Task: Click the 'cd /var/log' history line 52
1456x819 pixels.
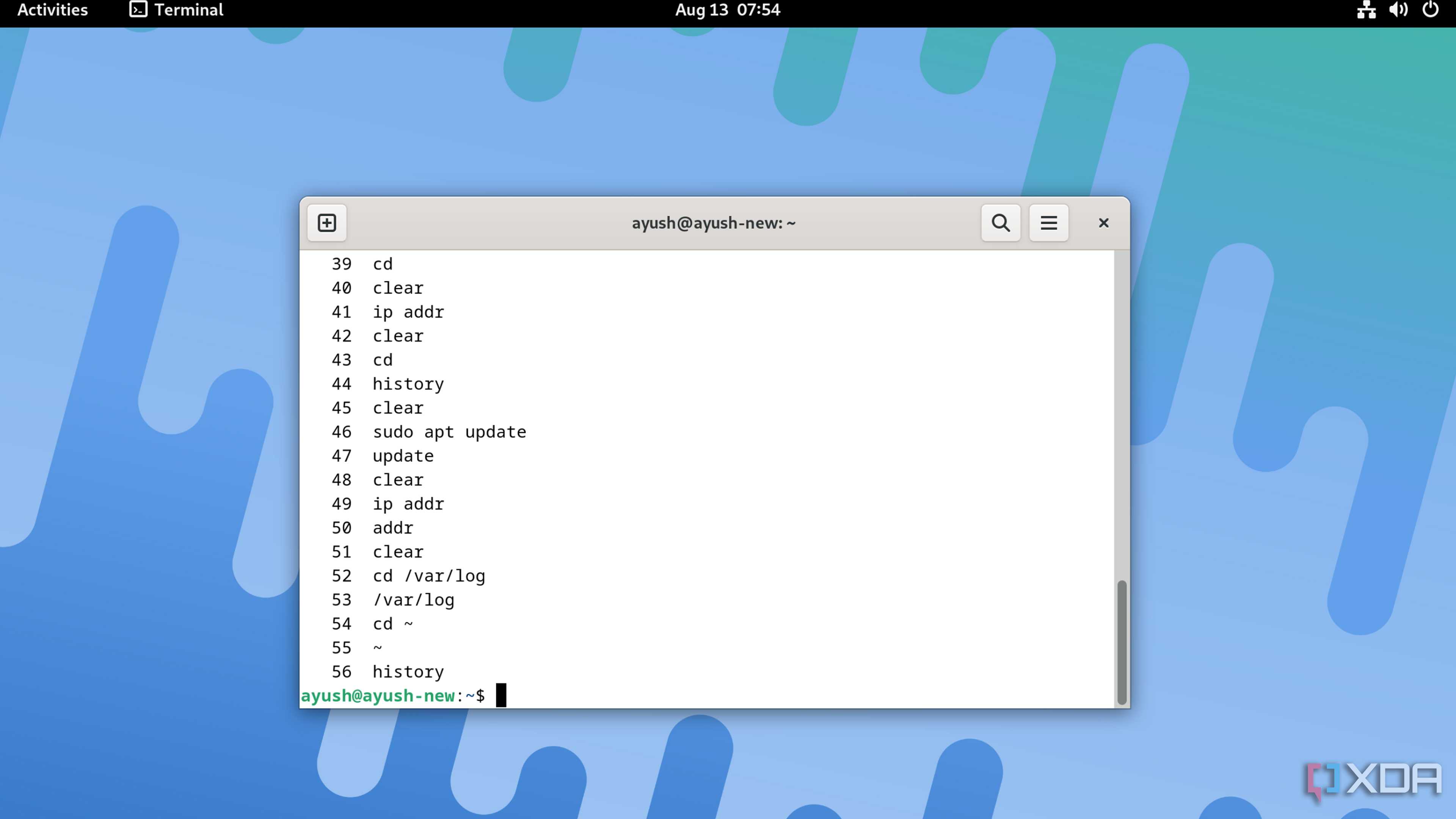Action: pyautogui.click(x=429, y=576)
